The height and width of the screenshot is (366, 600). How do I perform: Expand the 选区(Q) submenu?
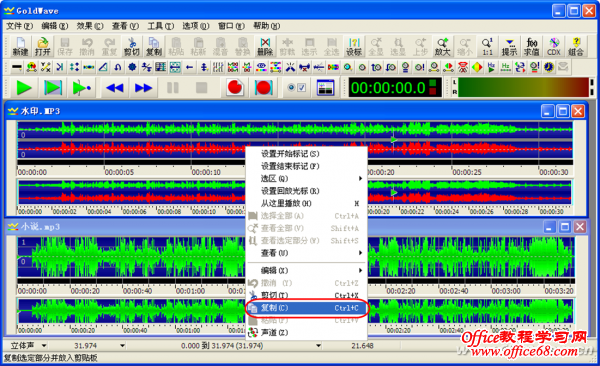point(306,178)
